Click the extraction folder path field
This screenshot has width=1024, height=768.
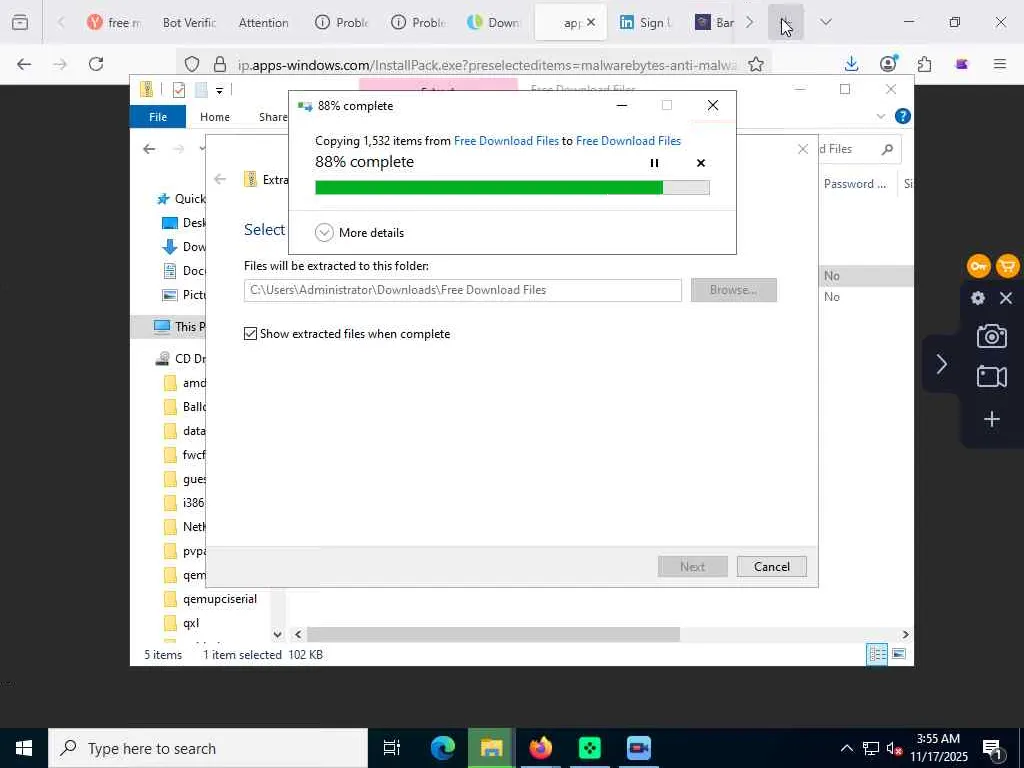tap(462, 290)
